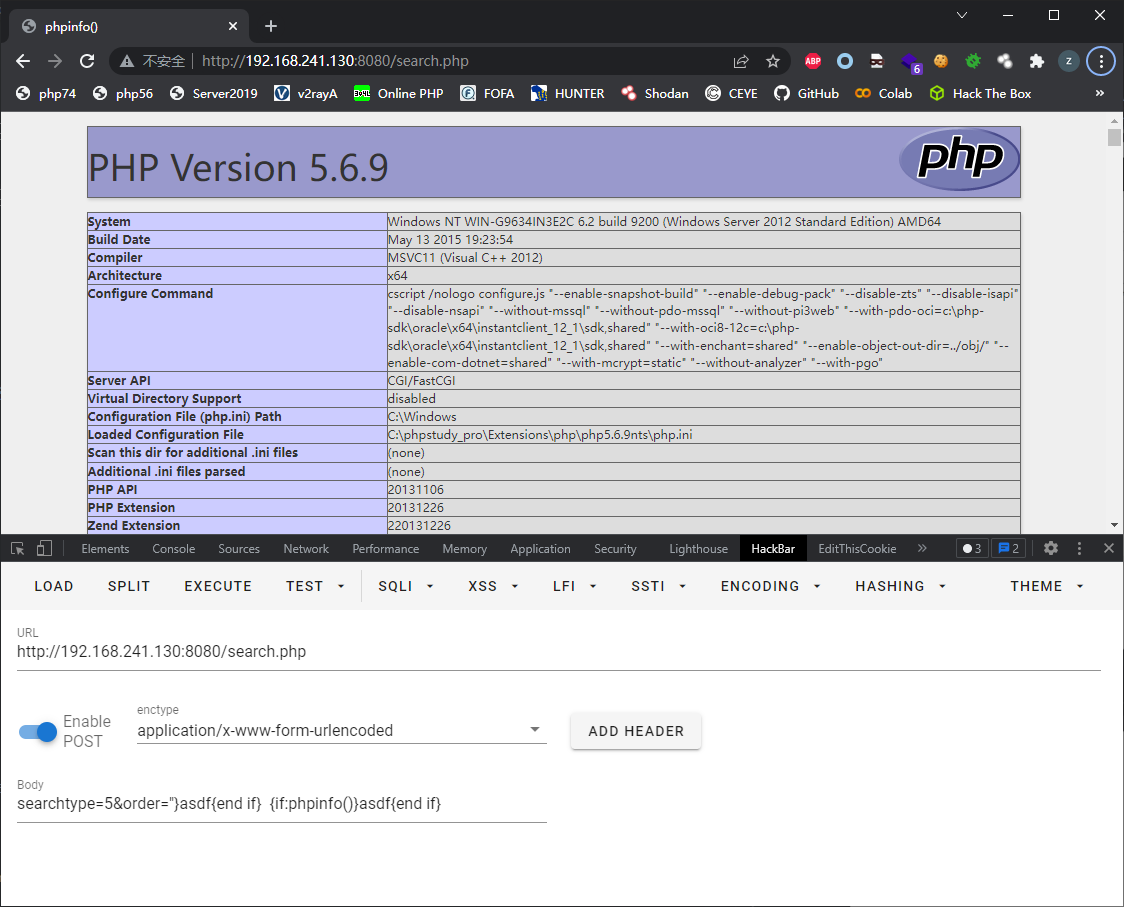The height and width of the screenshot is (907, 1124).
Task: Switch to the Network tab
Action: click(x=306, y=549)
